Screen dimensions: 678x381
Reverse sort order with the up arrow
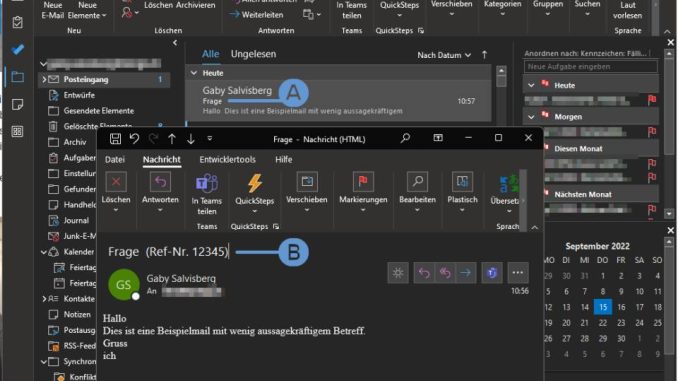[x=484, y=55]
